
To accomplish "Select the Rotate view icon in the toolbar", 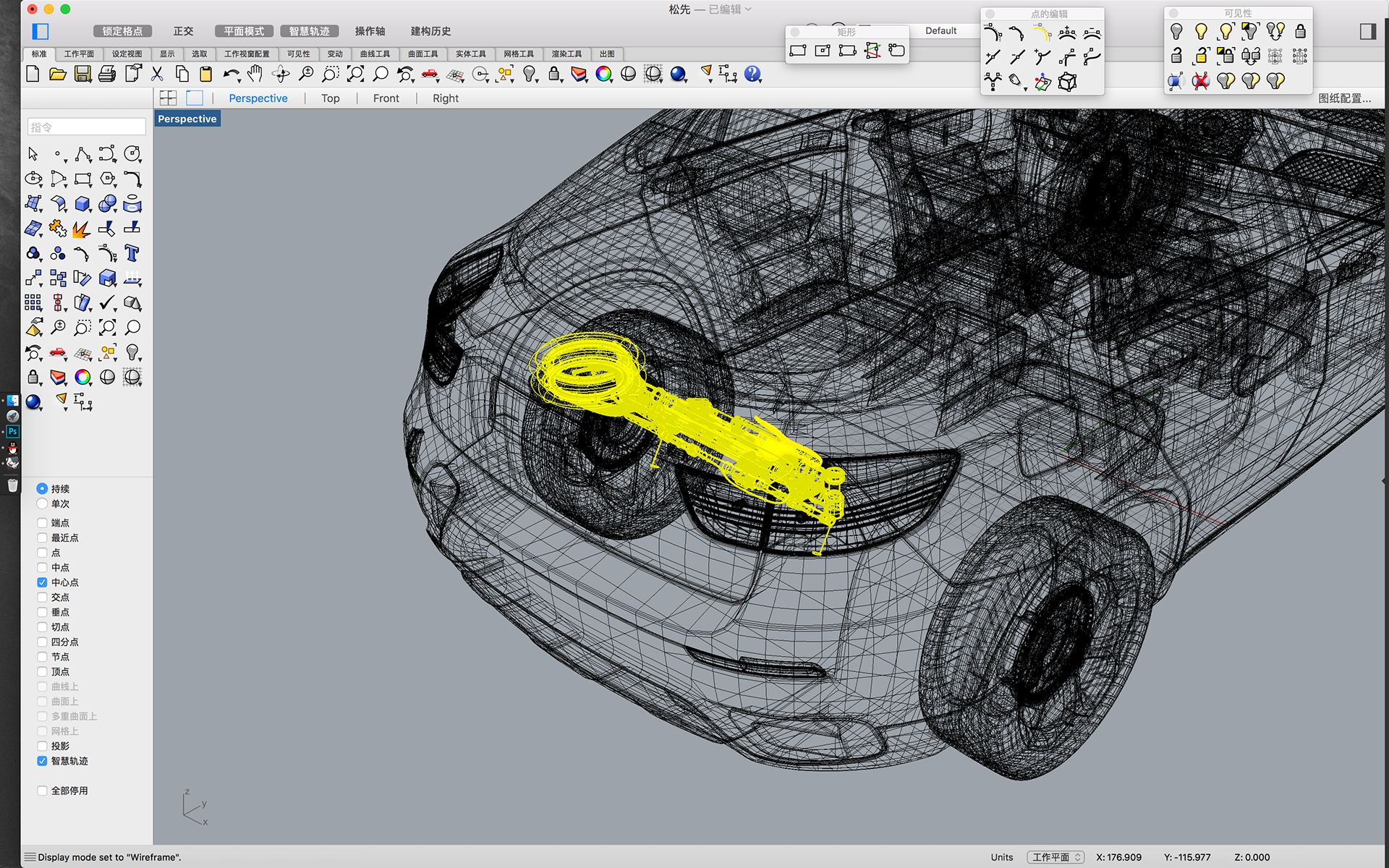I will click(x=280, y=74).
